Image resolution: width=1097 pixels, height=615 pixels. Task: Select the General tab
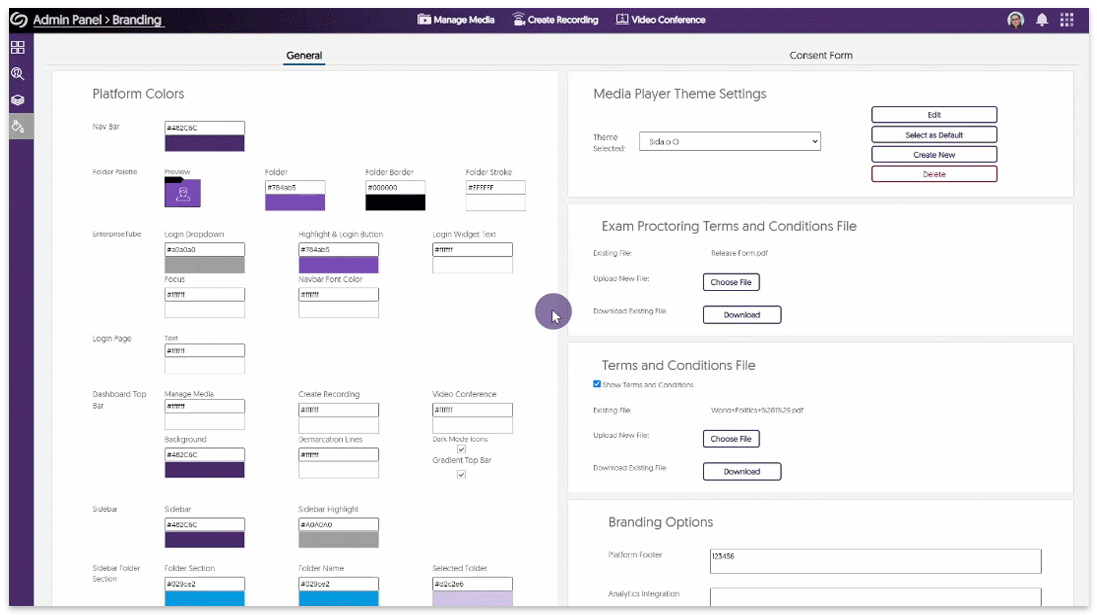click(304, 56)
